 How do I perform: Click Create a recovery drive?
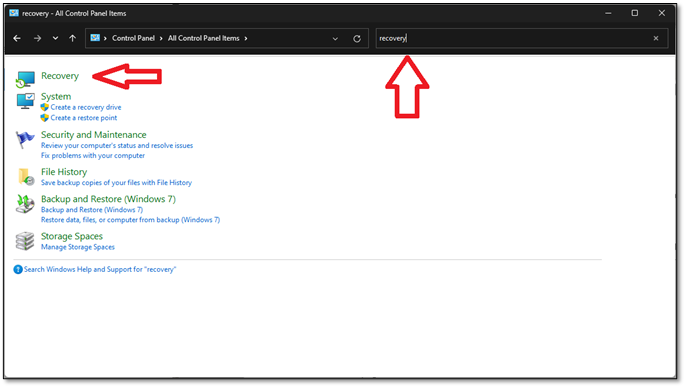pos(86,107)
